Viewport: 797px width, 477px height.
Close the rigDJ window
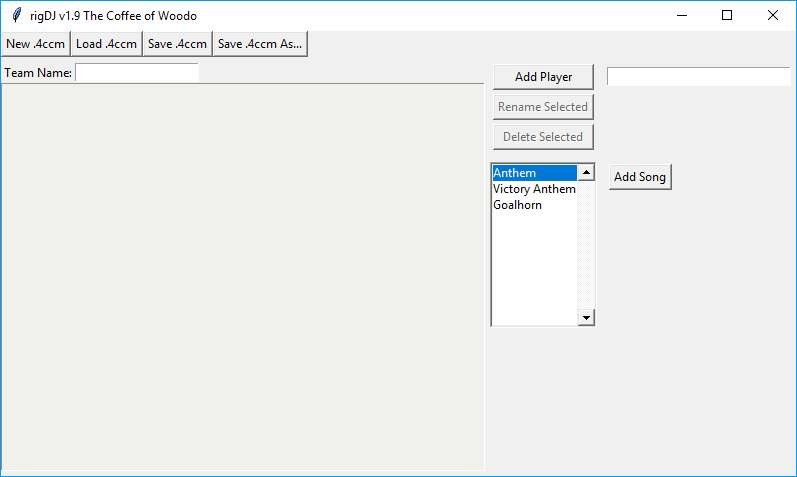[x=773, y=15]
